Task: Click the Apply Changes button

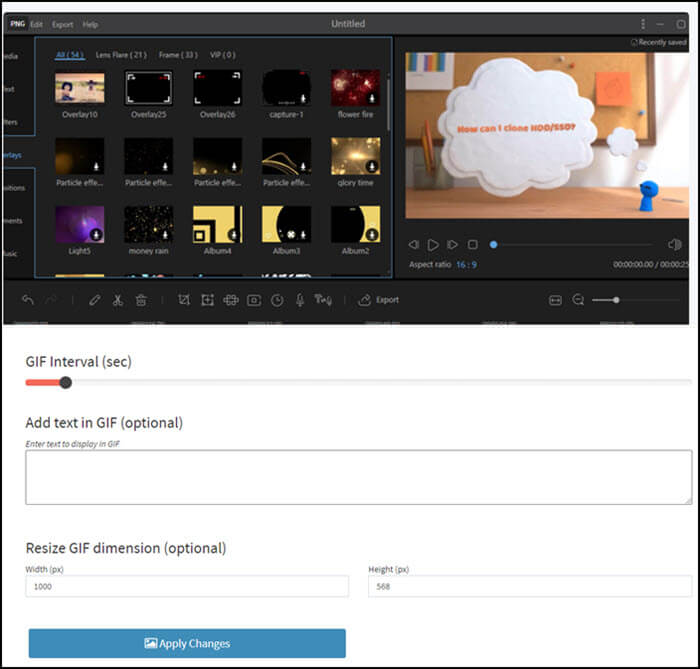Action: click(187, 643)
